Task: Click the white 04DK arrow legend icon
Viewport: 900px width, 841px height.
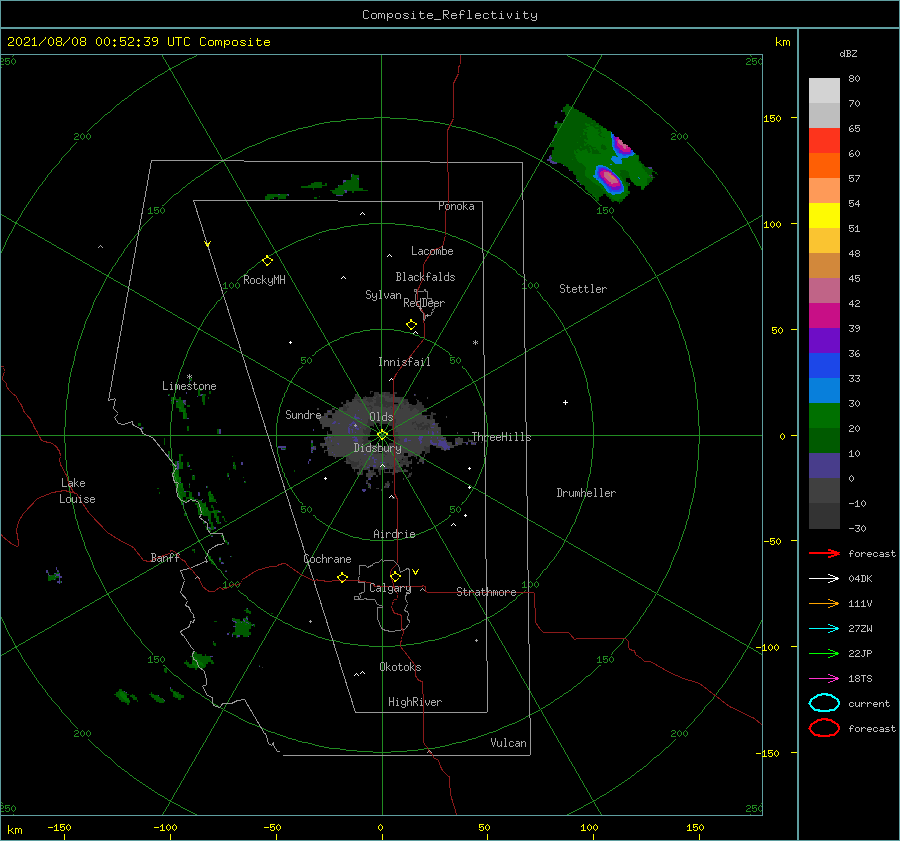Action: click(824, 579)
